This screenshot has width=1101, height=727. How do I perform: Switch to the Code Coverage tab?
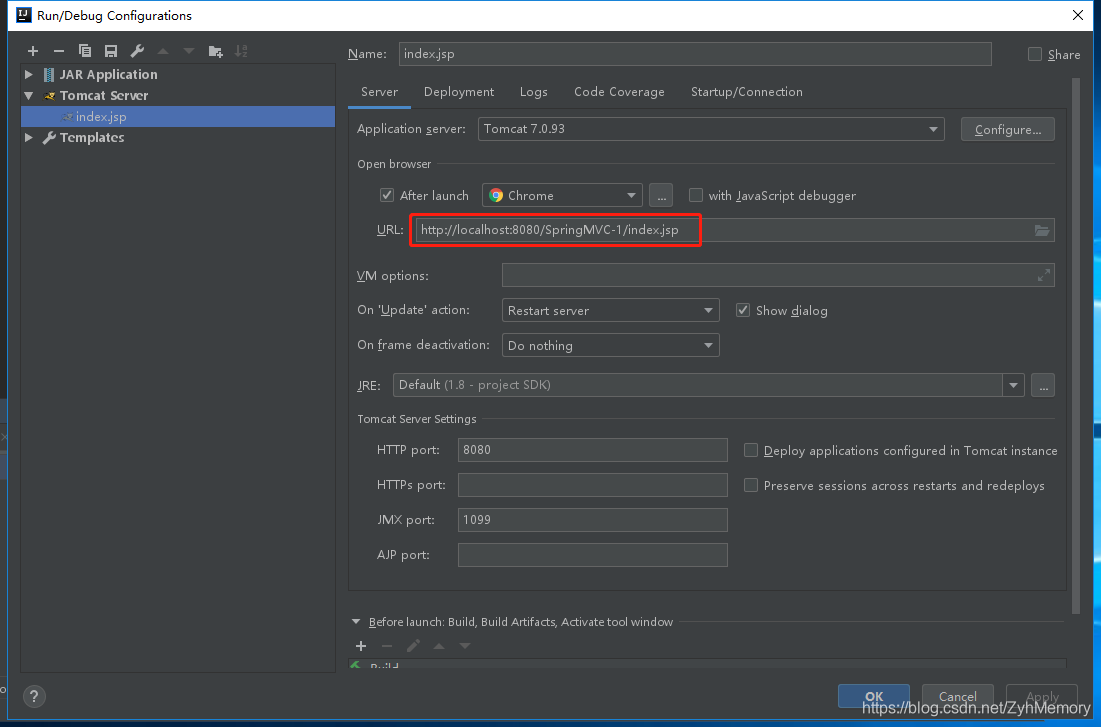(619, 92)
